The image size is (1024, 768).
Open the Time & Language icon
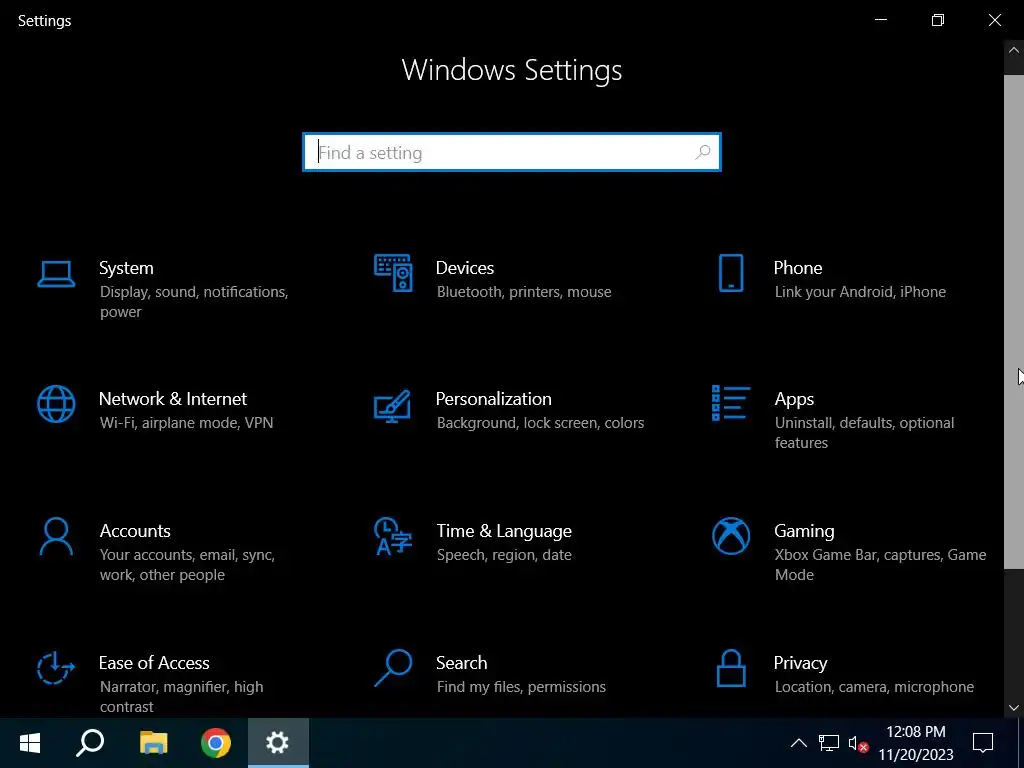click(392, 536)
